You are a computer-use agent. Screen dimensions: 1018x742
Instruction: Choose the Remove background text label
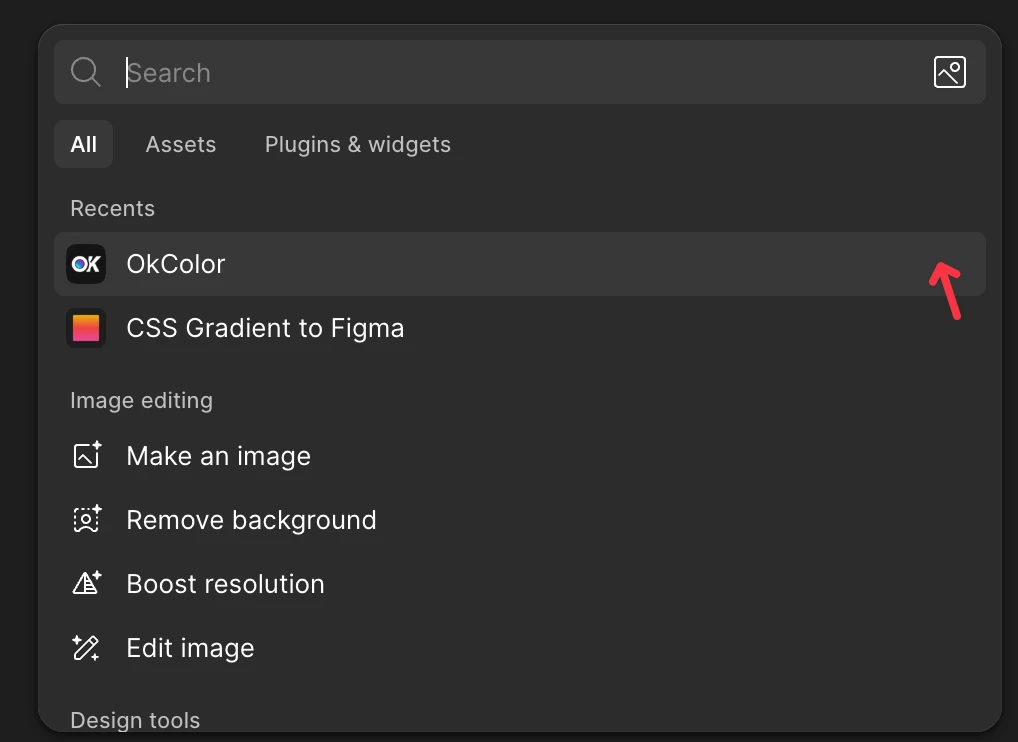point(251,520)
